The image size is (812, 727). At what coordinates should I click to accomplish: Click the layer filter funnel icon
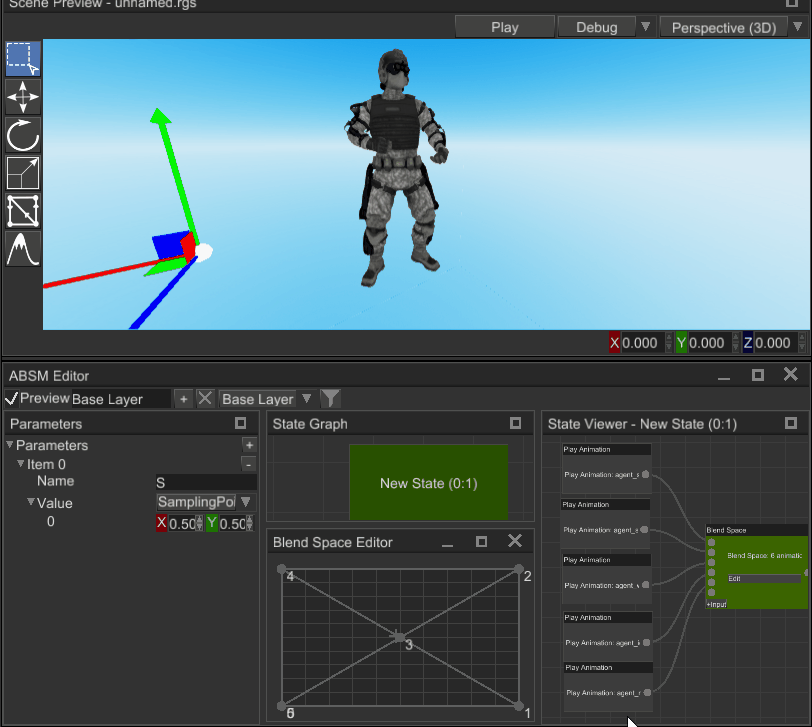click(x=330, y=399)
